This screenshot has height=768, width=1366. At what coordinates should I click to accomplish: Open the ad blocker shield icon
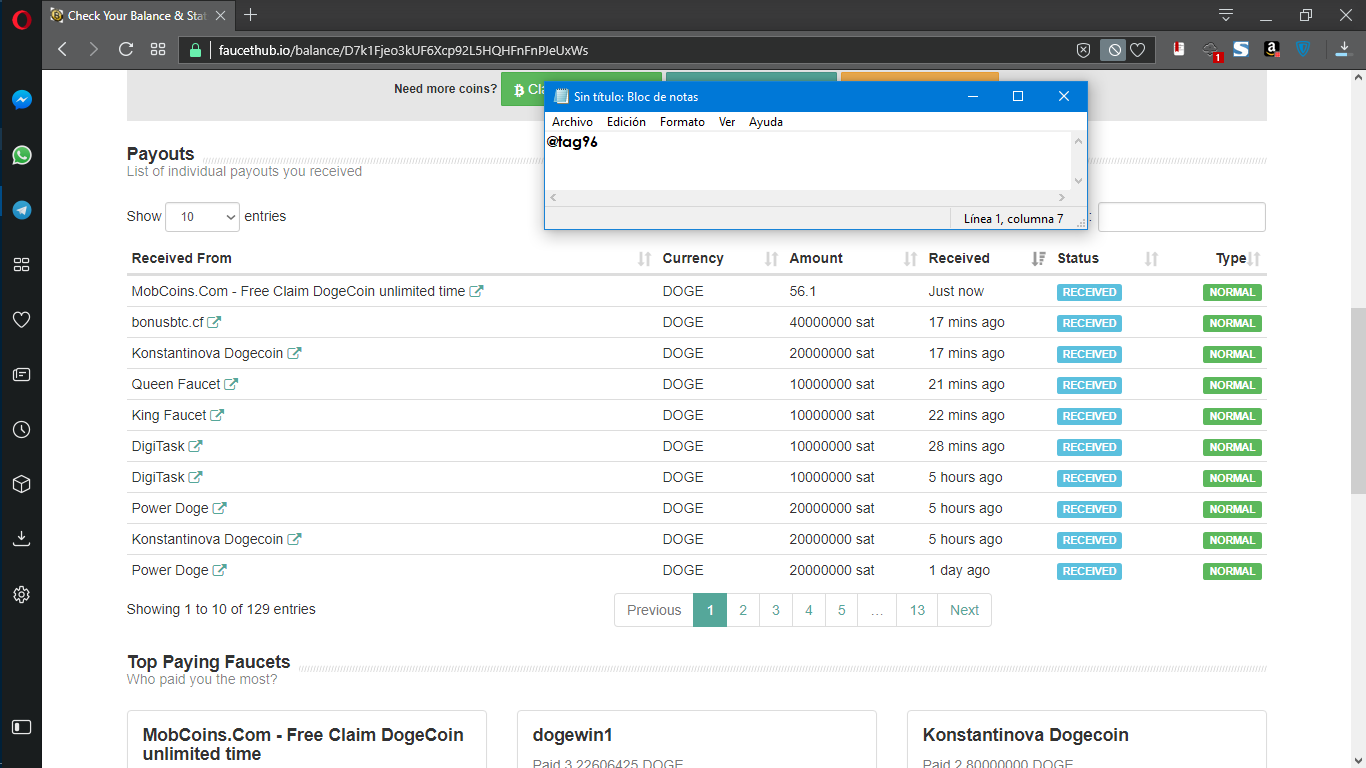click(1083, 50)
